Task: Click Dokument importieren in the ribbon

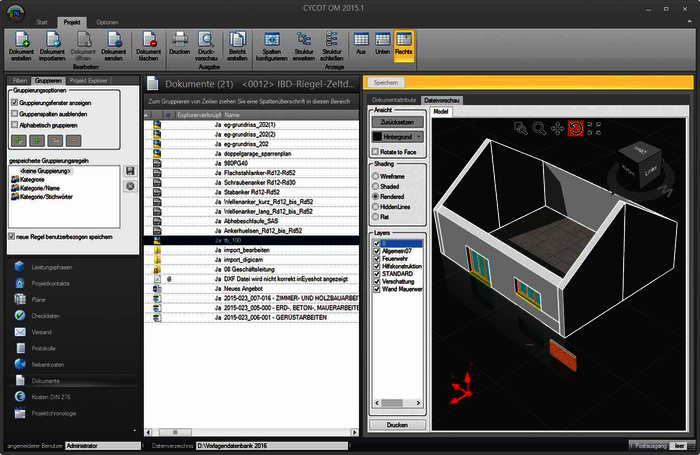Action: [x=52, y=46]
